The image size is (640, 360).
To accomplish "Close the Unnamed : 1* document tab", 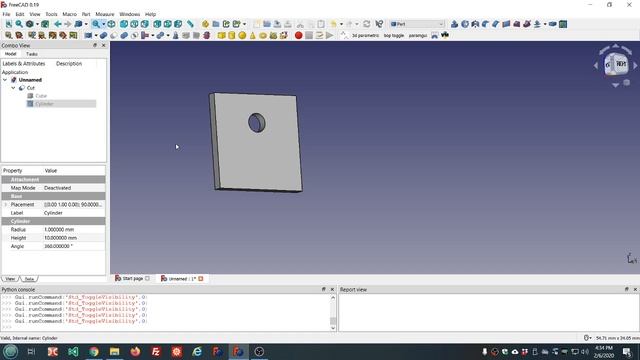I will click(201, 279).
